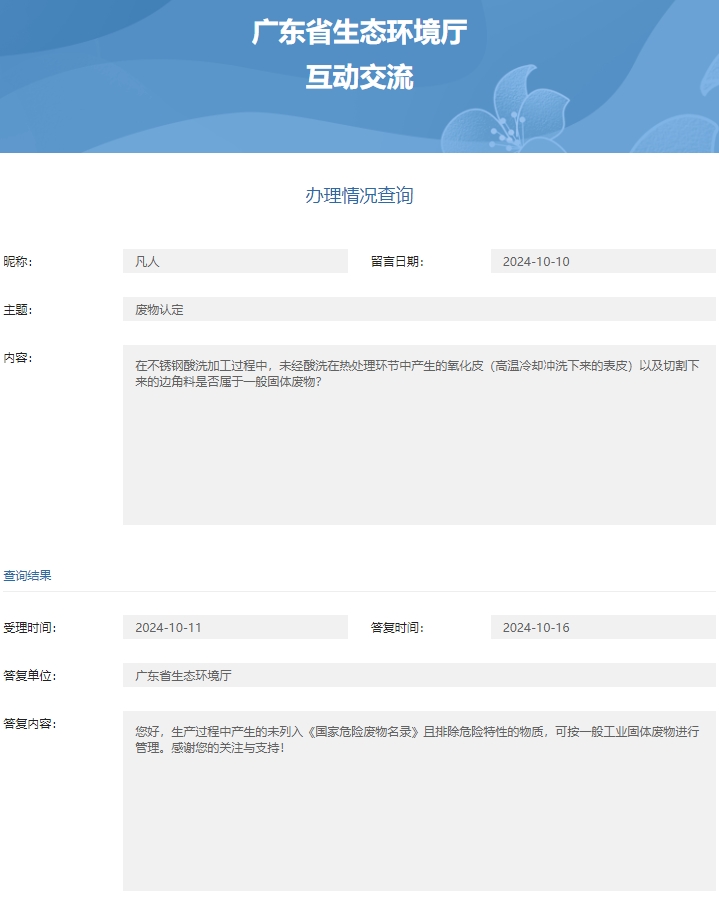Click the 昵称 label
This screenshot has height=898, width=719.
pos(18,262)
